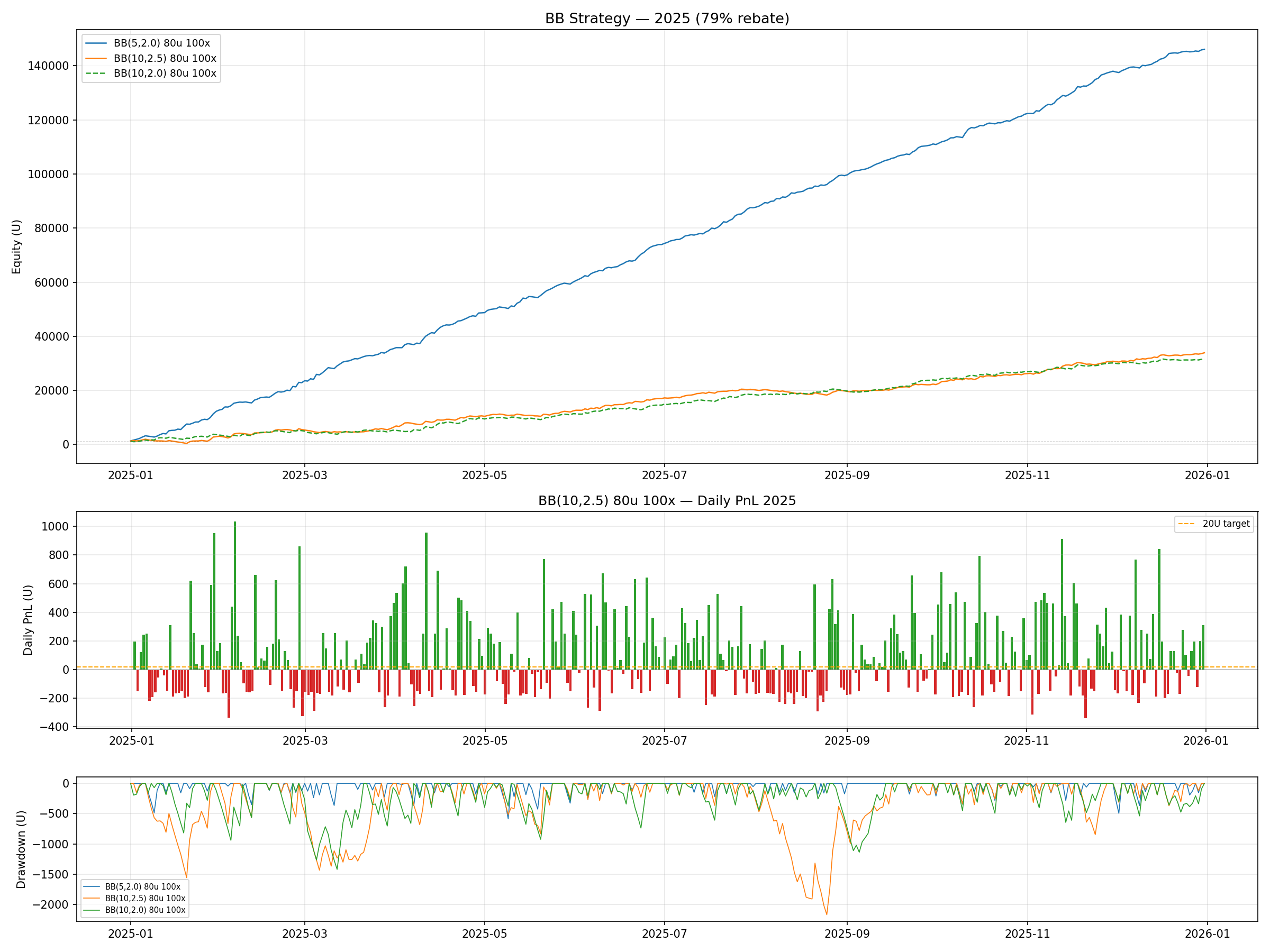Click the −400 tick on the daily PnL axis
Image resolution: width=1270 pixels, height=952 pixels.
(54, 727)
